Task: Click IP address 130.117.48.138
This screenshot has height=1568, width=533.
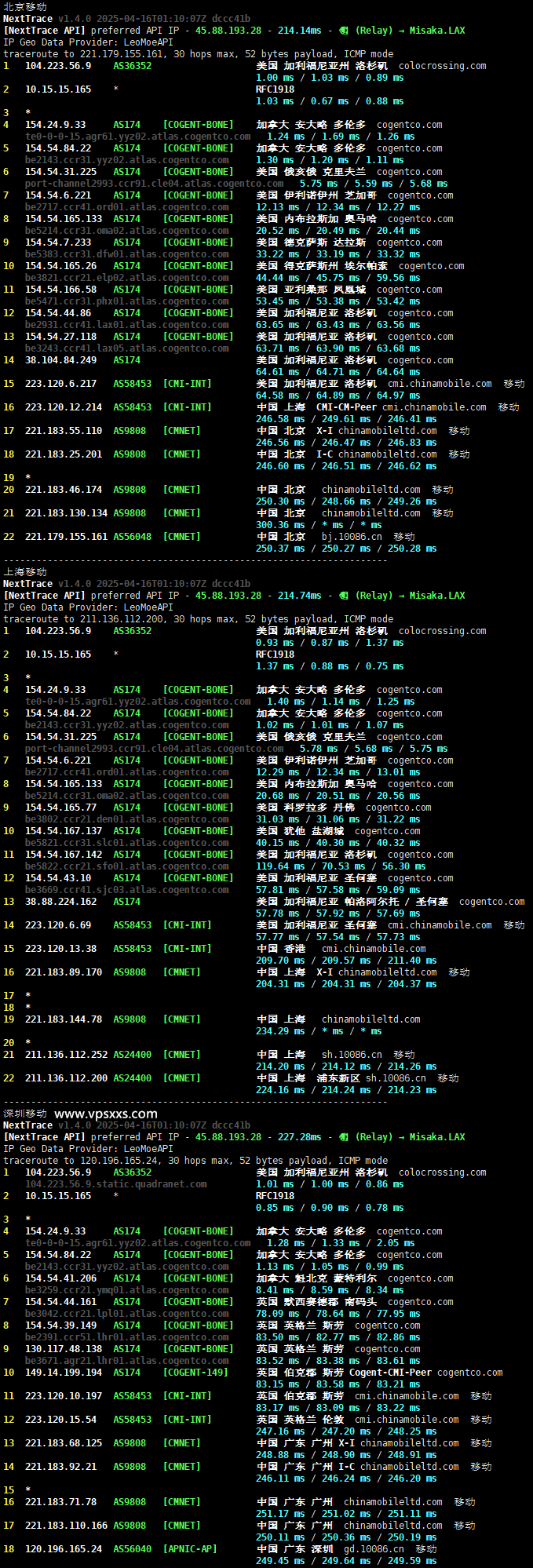Action: pos(64,1349)
